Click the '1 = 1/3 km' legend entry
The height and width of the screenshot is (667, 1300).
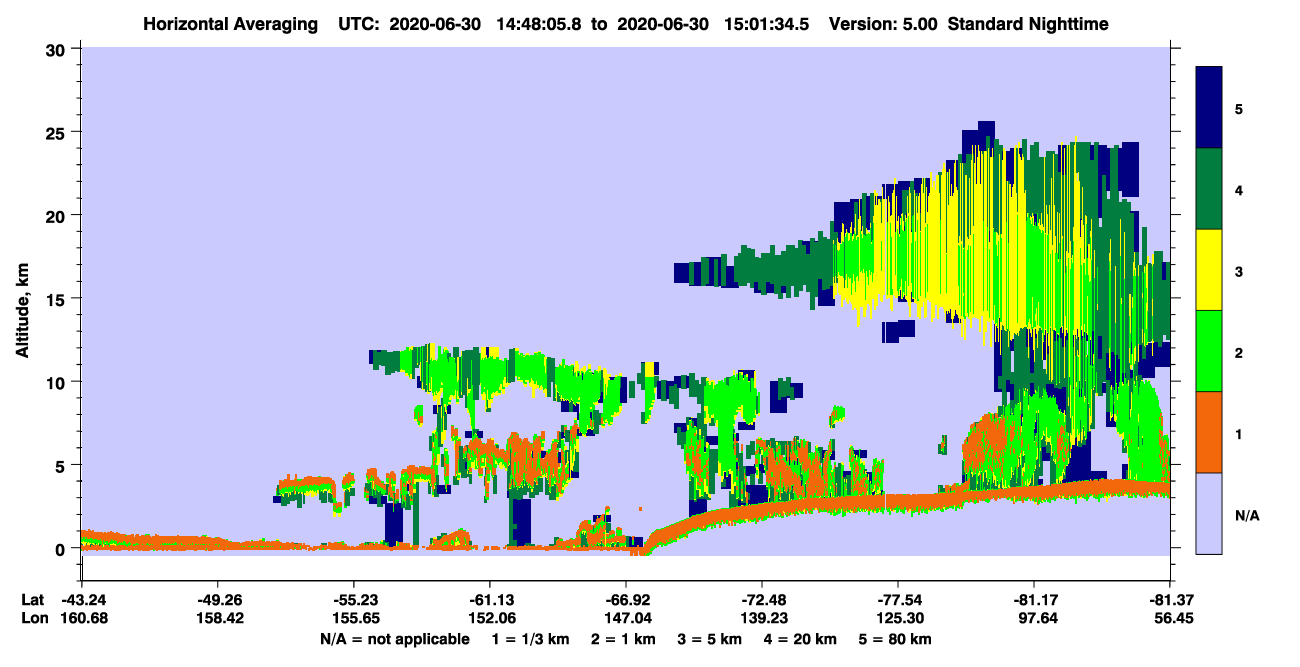[x=533, y=638]
